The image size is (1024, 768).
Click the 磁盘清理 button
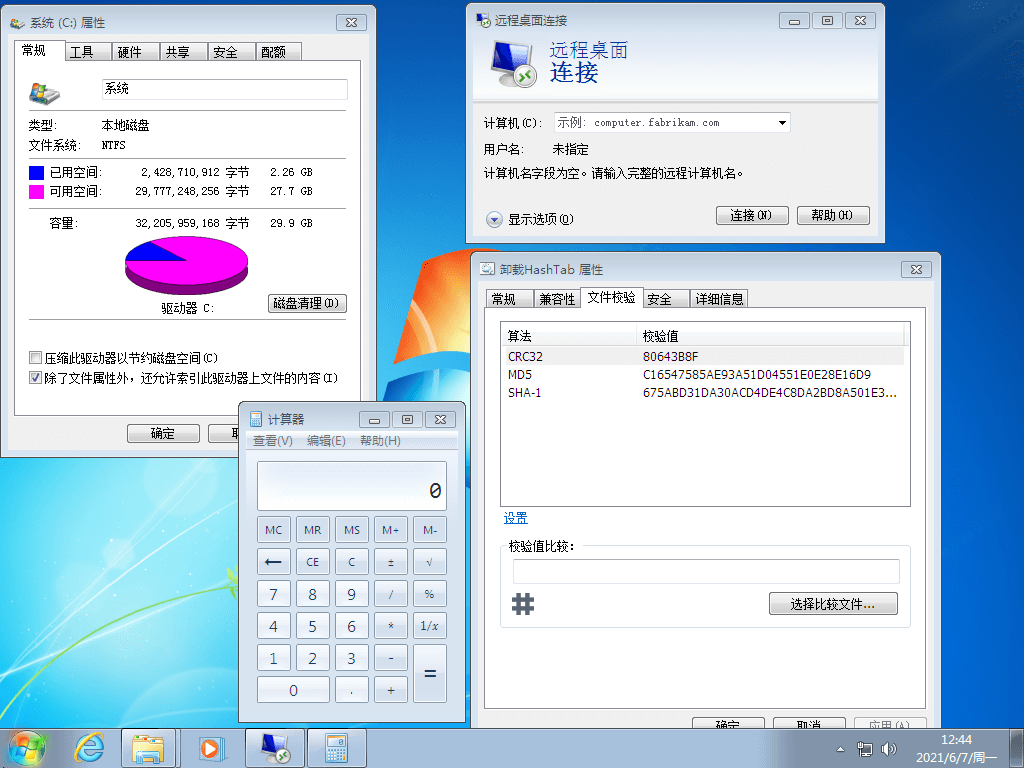(x=307, y=303)
